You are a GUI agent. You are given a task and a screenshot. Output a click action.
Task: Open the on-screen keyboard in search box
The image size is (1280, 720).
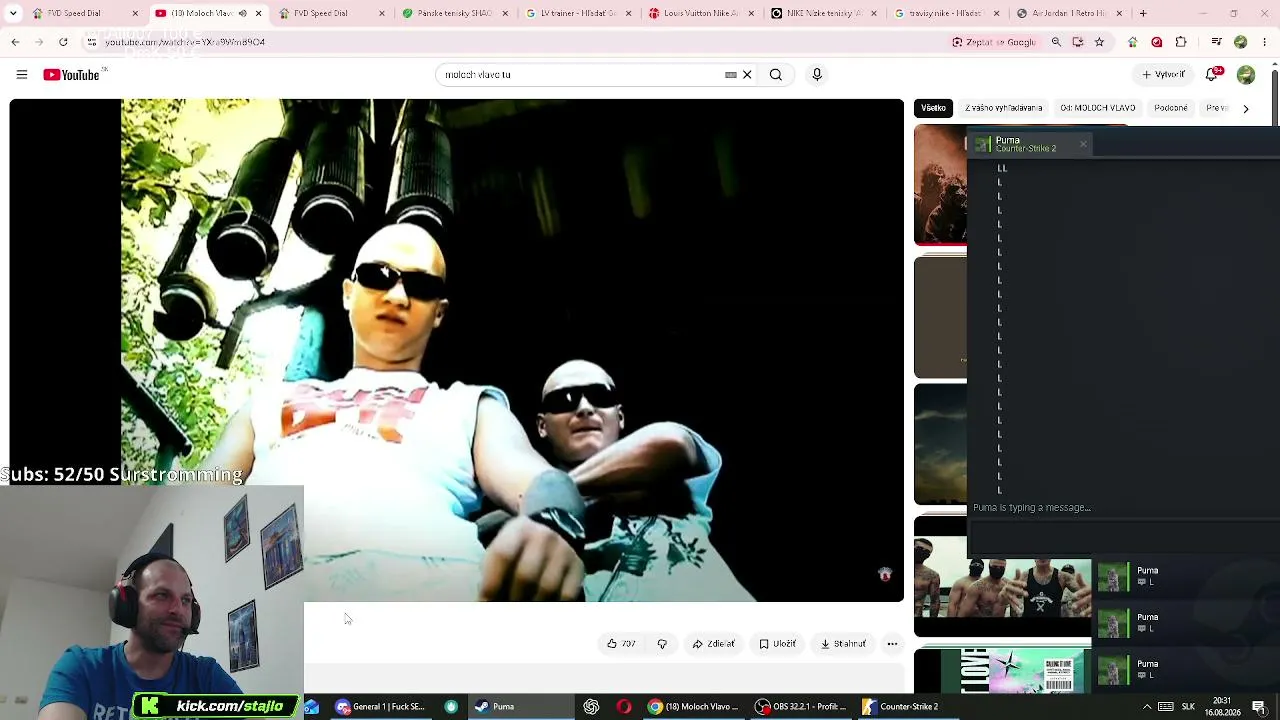731,75
